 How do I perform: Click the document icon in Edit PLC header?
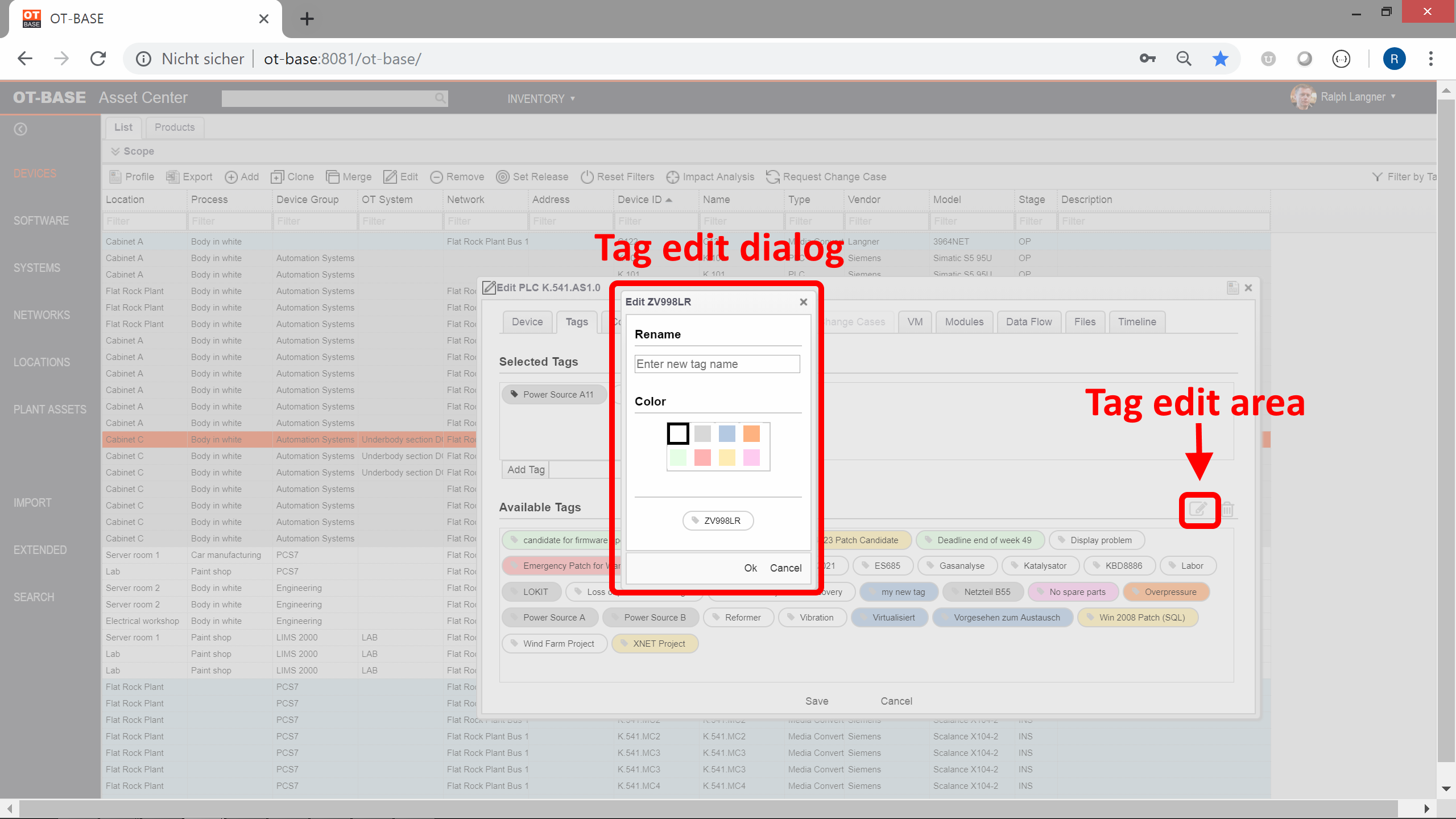click(x=1232, y=288)
